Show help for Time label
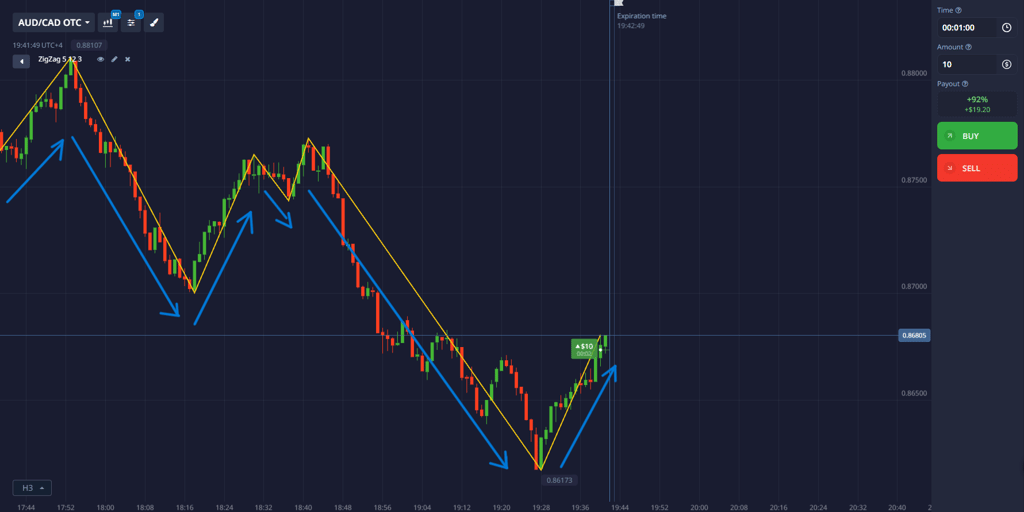Viewport: 1024px width, 512px height. [958, 10]
